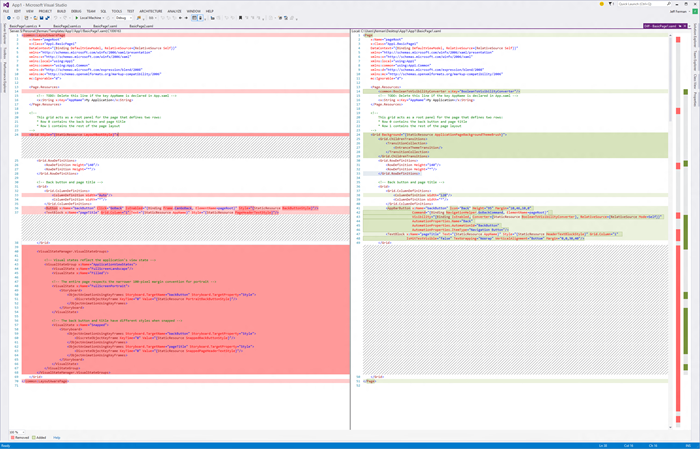Open the DEBUG menu
The image size is (700, 449).
pos(76,11)
